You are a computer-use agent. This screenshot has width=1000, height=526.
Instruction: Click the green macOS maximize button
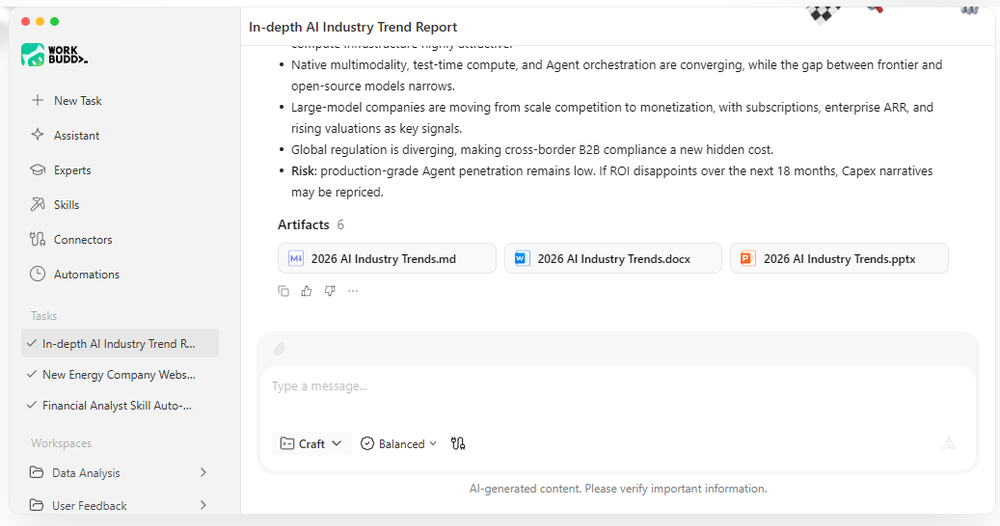(x=55, y=22)
